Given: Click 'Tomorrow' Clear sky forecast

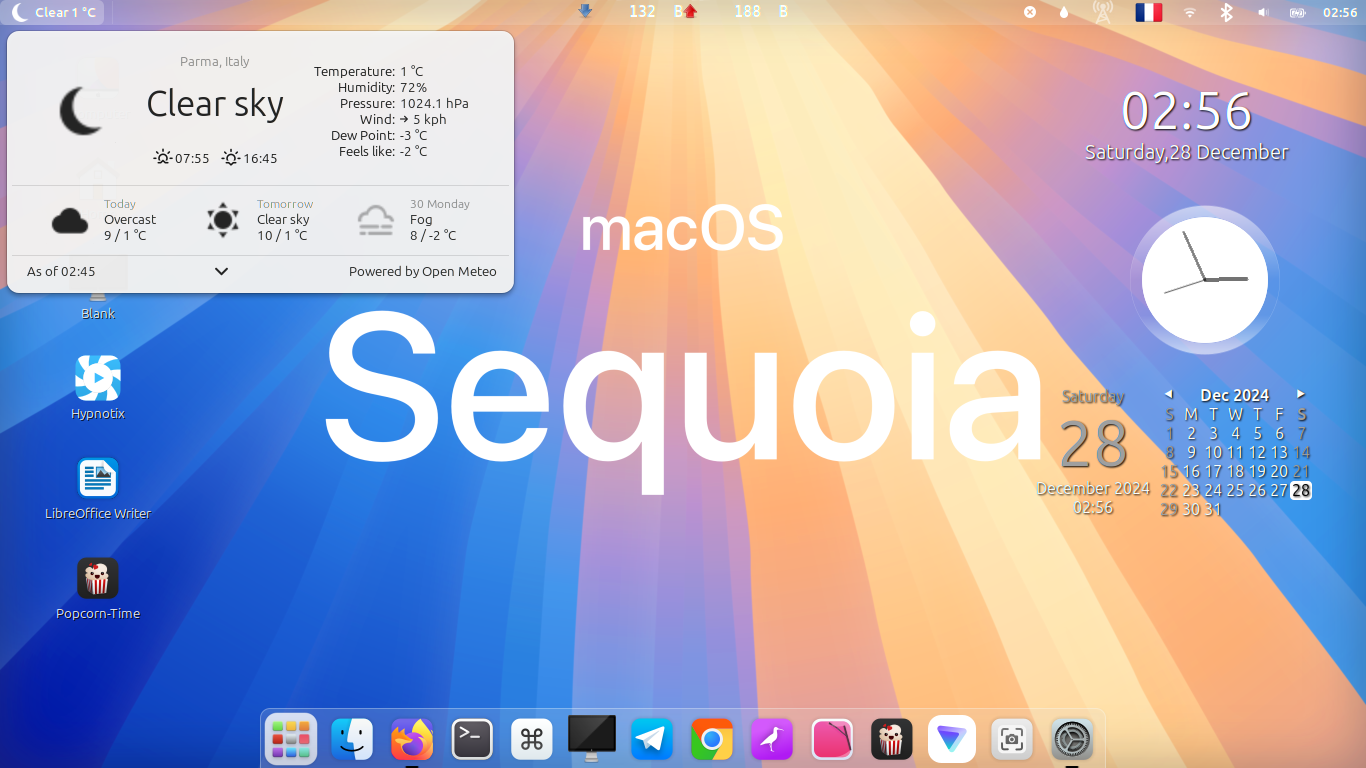Looking at the screenshot, I should 260,220.
